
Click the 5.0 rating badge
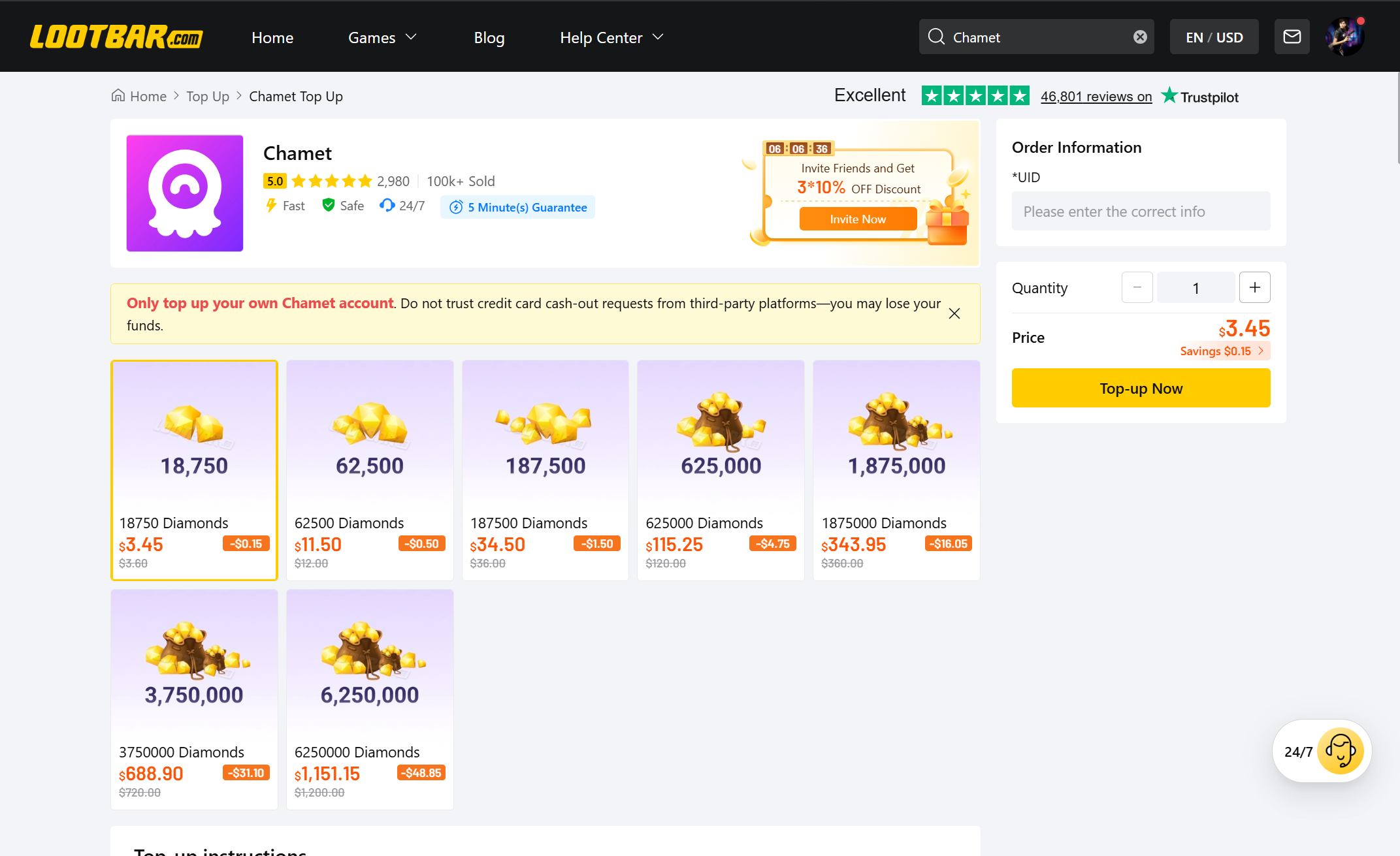coord(275,181)
